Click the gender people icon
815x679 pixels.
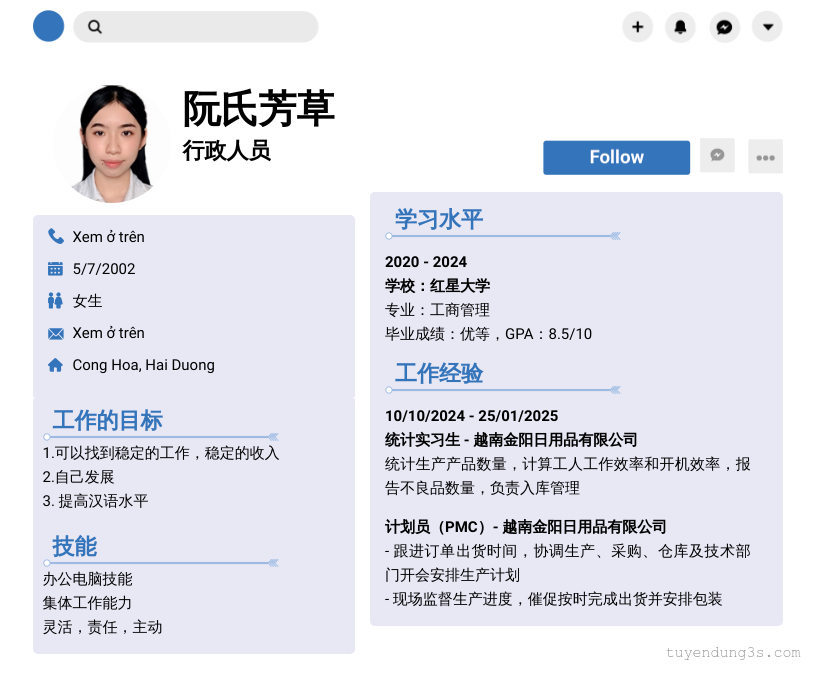55,301
